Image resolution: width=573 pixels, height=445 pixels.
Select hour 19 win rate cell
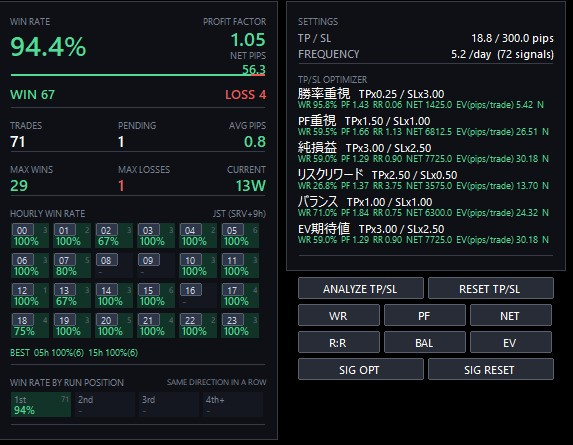[72, 326]
